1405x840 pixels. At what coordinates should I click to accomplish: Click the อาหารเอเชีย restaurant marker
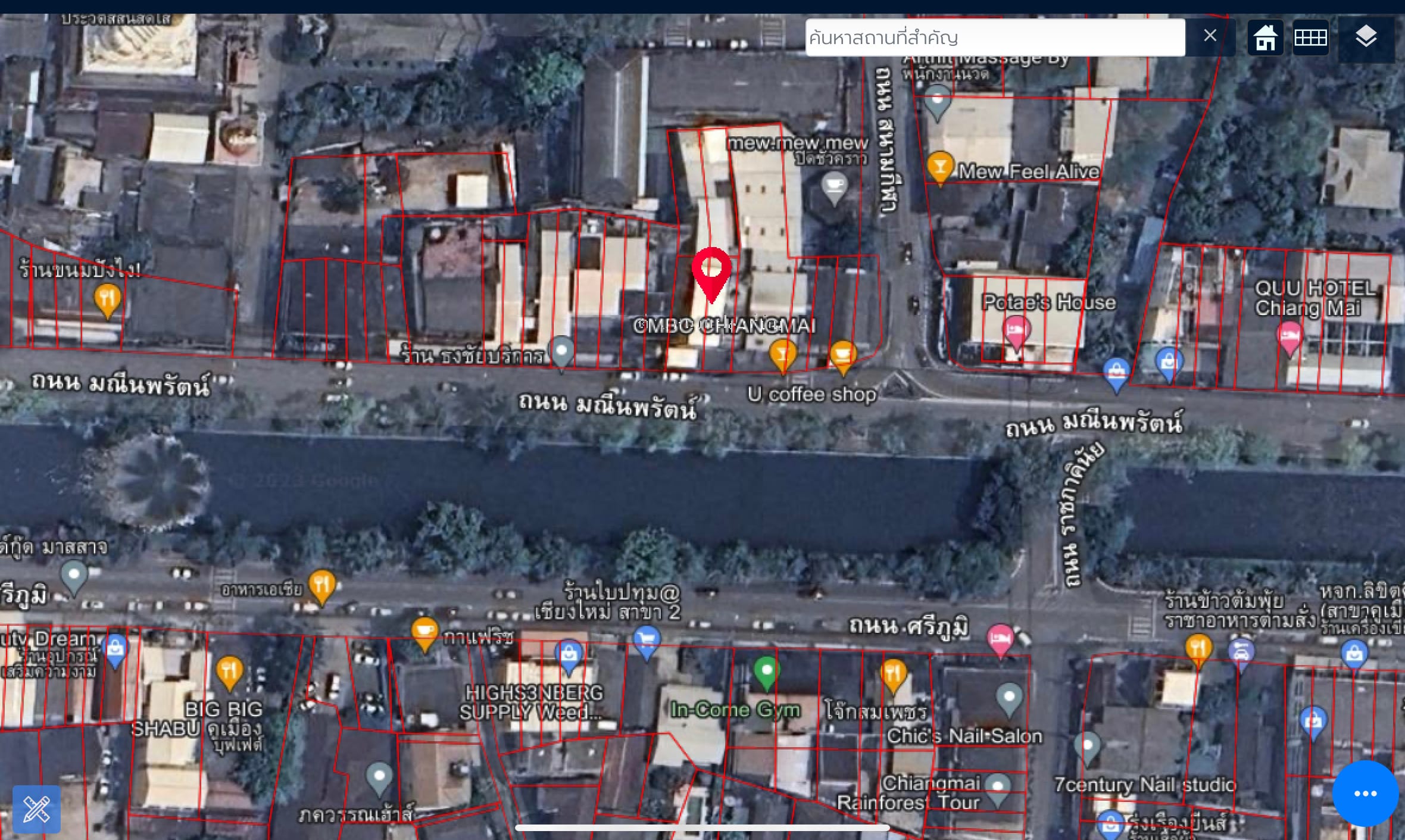[322, 587]
